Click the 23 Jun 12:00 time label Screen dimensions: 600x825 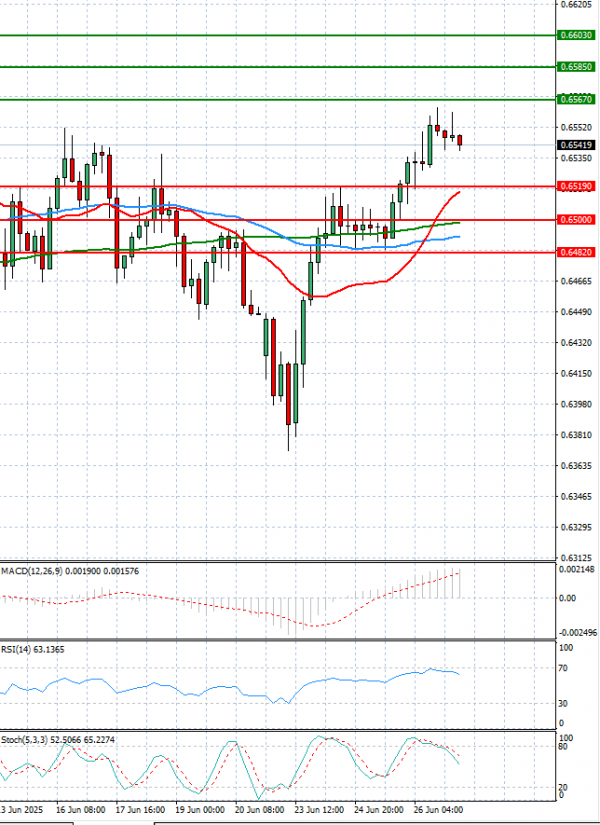click(319, 809)
